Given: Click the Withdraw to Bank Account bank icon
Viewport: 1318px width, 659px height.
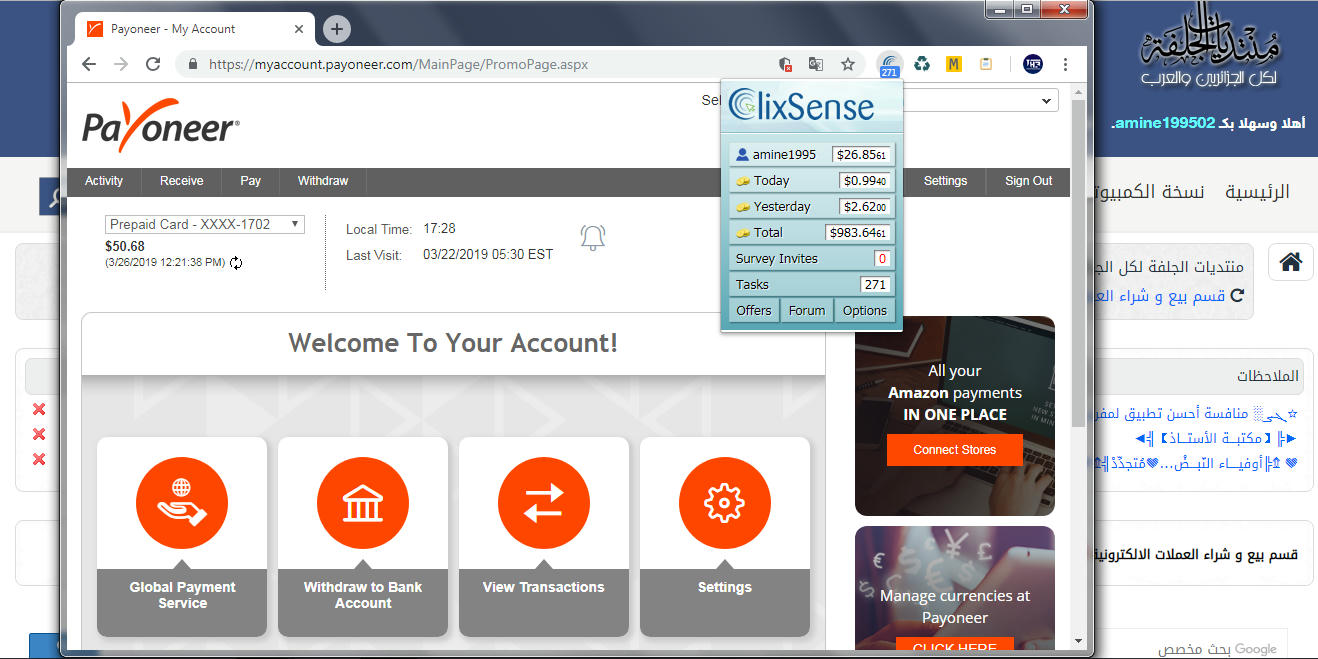Looking at the screenshot, I should (363, 503).
